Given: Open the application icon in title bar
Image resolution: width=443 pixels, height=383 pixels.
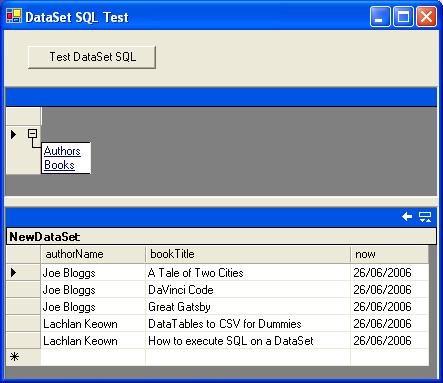Looking at the screenshot, I should pos(14,16).
